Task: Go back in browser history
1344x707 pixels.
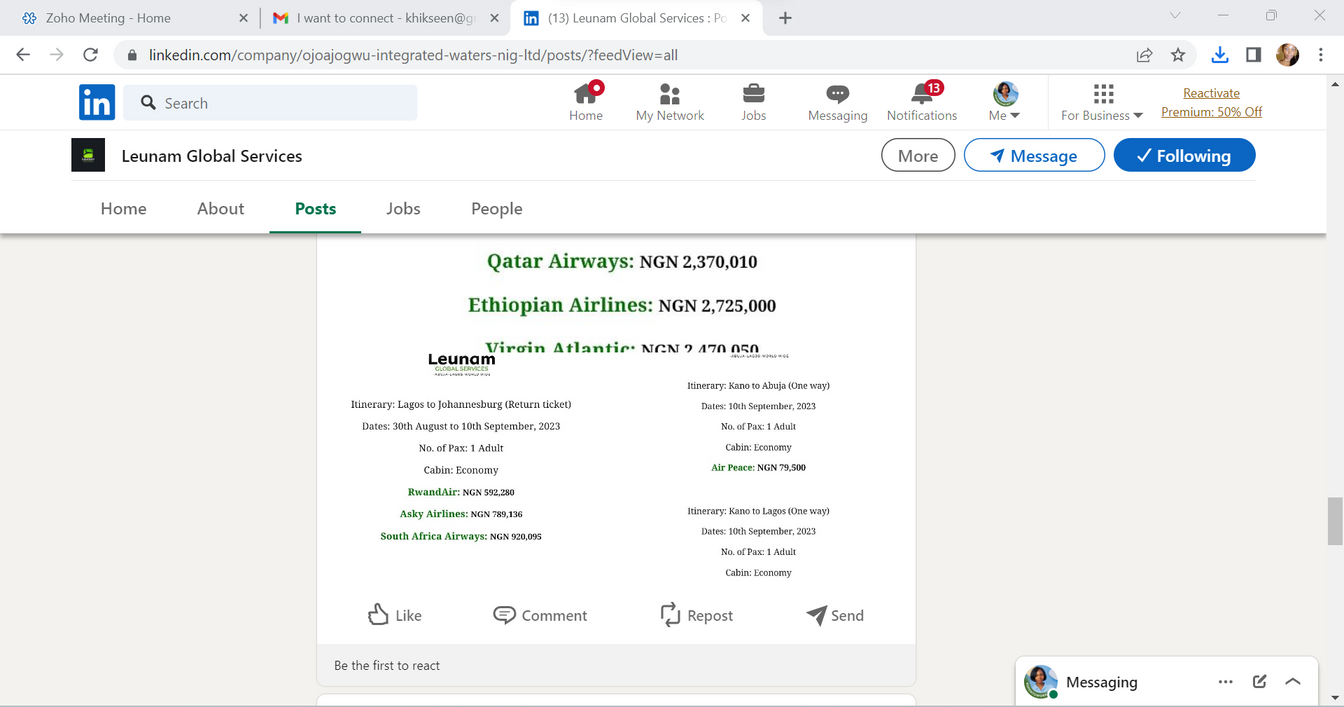Action: (23, 55)
